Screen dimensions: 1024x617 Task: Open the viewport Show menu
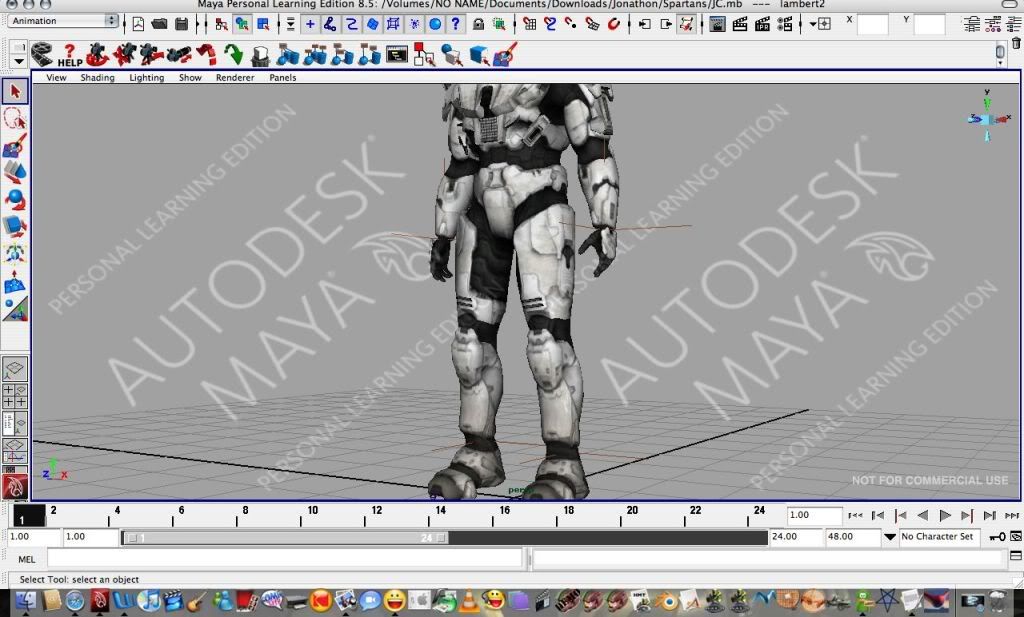pyautogui.click(x=190, y=77)
